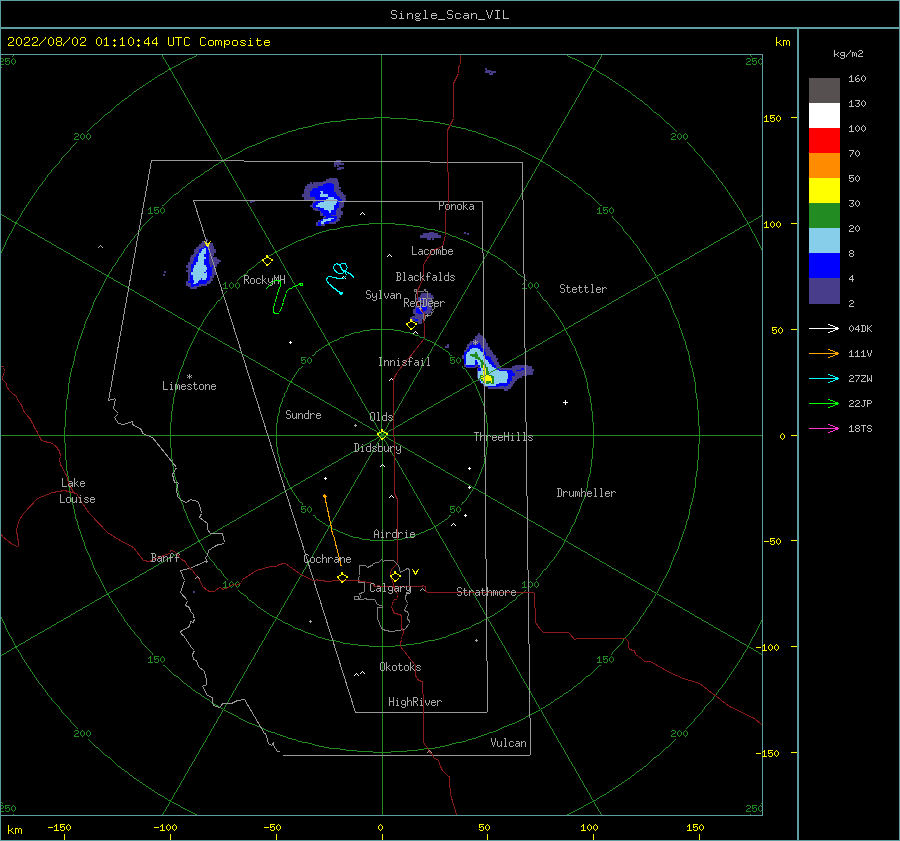Select the red 70-100 color swatch

[824, 141]
